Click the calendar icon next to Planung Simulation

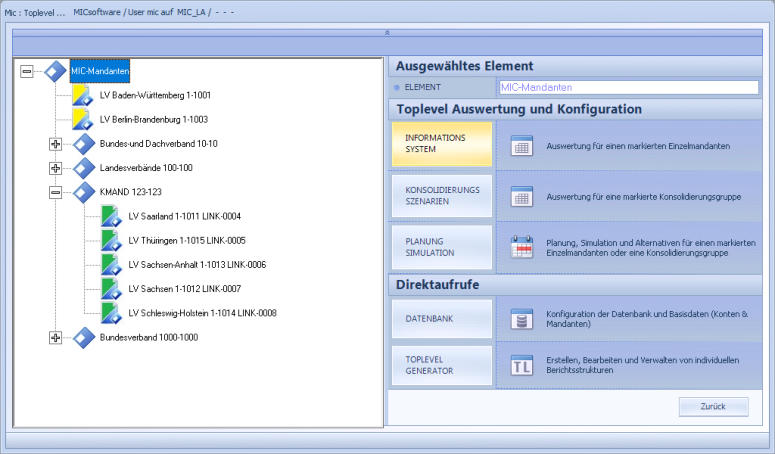pyautogui.click(x=521, y=248)
